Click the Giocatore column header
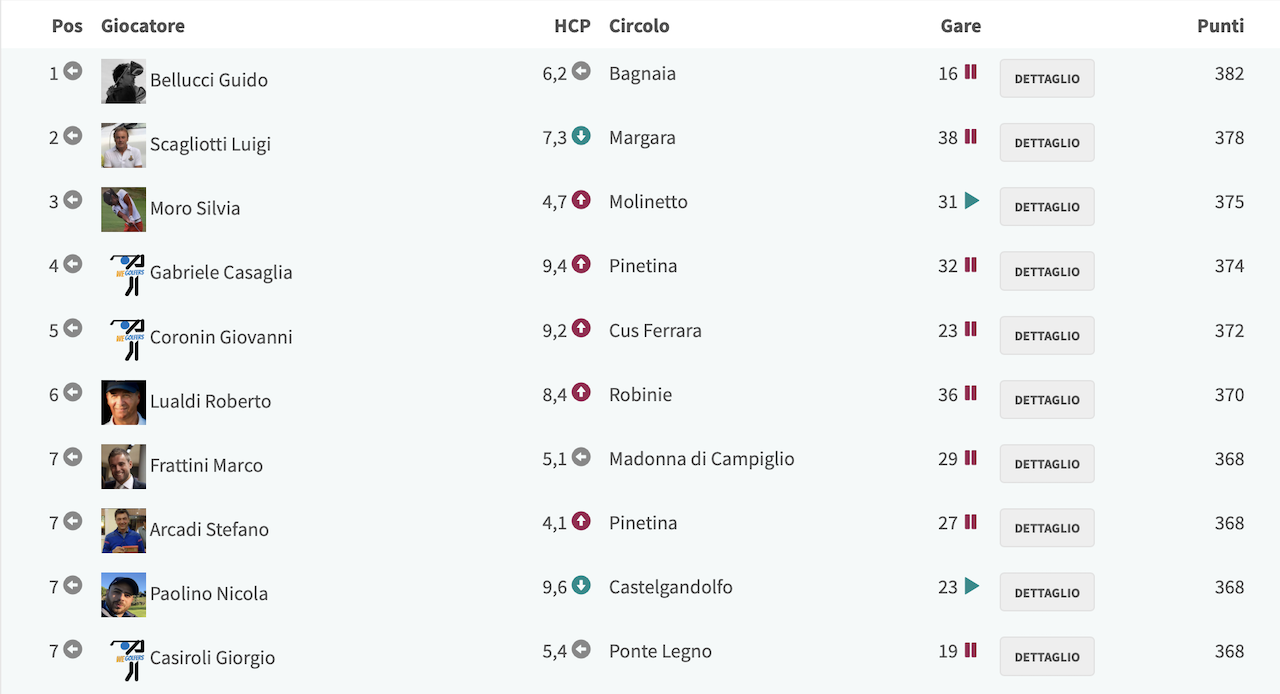Viewport: 1280px width, 694px height. [x=143, y=26]
